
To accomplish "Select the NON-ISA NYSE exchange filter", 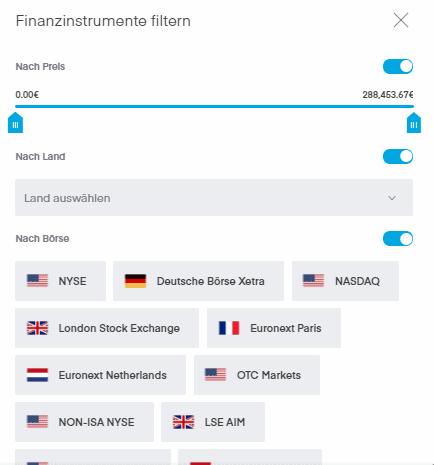I will 84,422.
